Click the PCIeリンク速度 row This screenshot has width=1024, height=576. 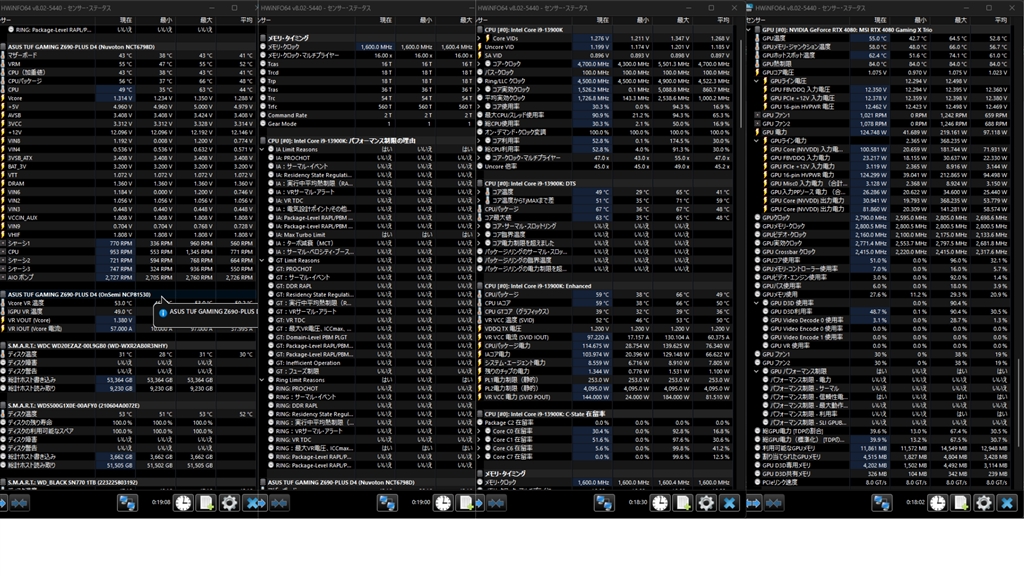tap(882, 482)
